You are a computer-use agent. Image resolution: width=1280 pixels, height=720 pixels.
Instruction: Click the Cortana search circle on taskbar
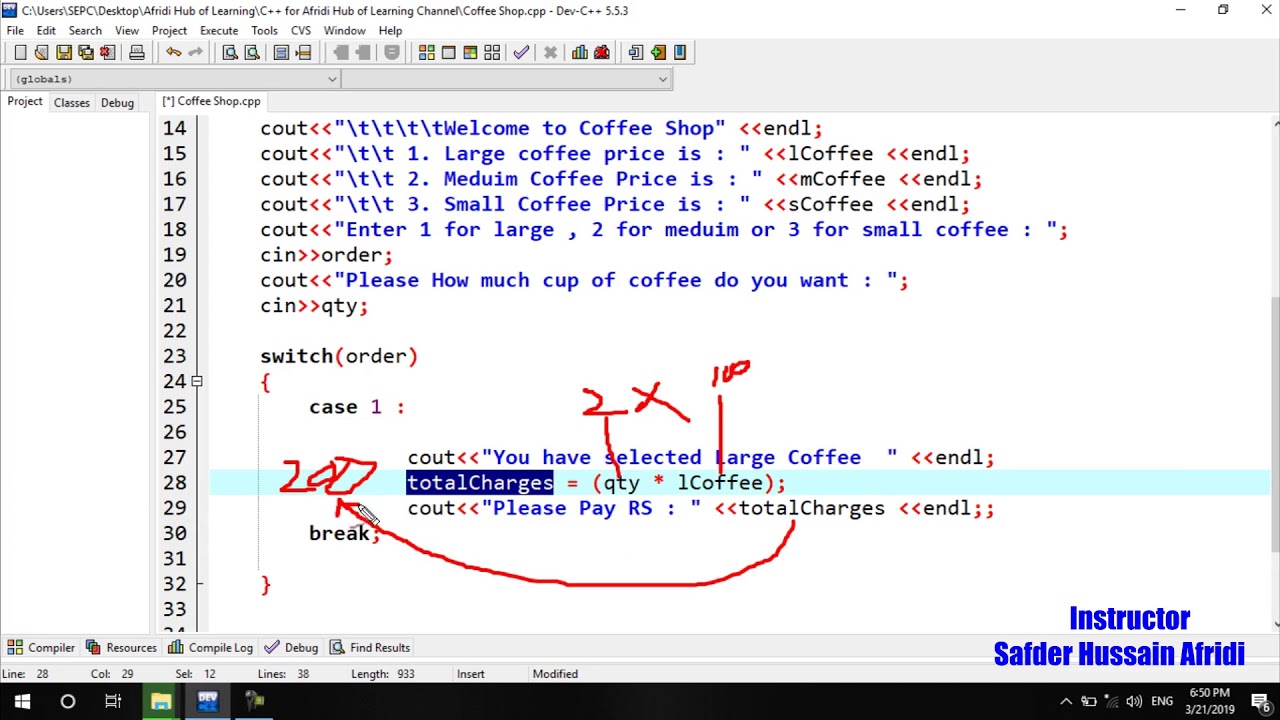point(68,702)
